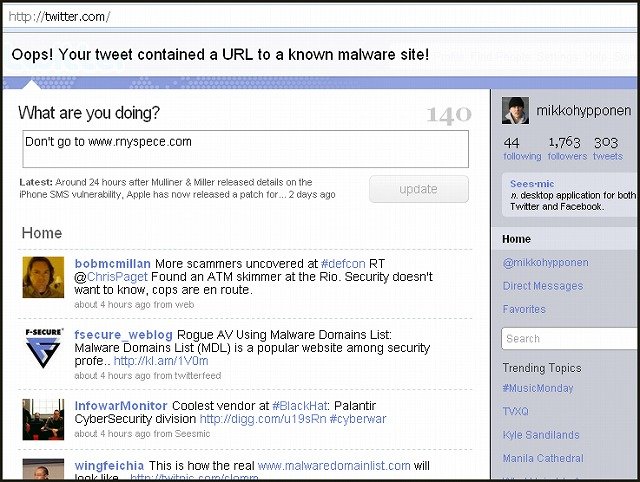Open #MusicMonday trending topic
Viewport: 640px width, 482px height.
[538, 388]
